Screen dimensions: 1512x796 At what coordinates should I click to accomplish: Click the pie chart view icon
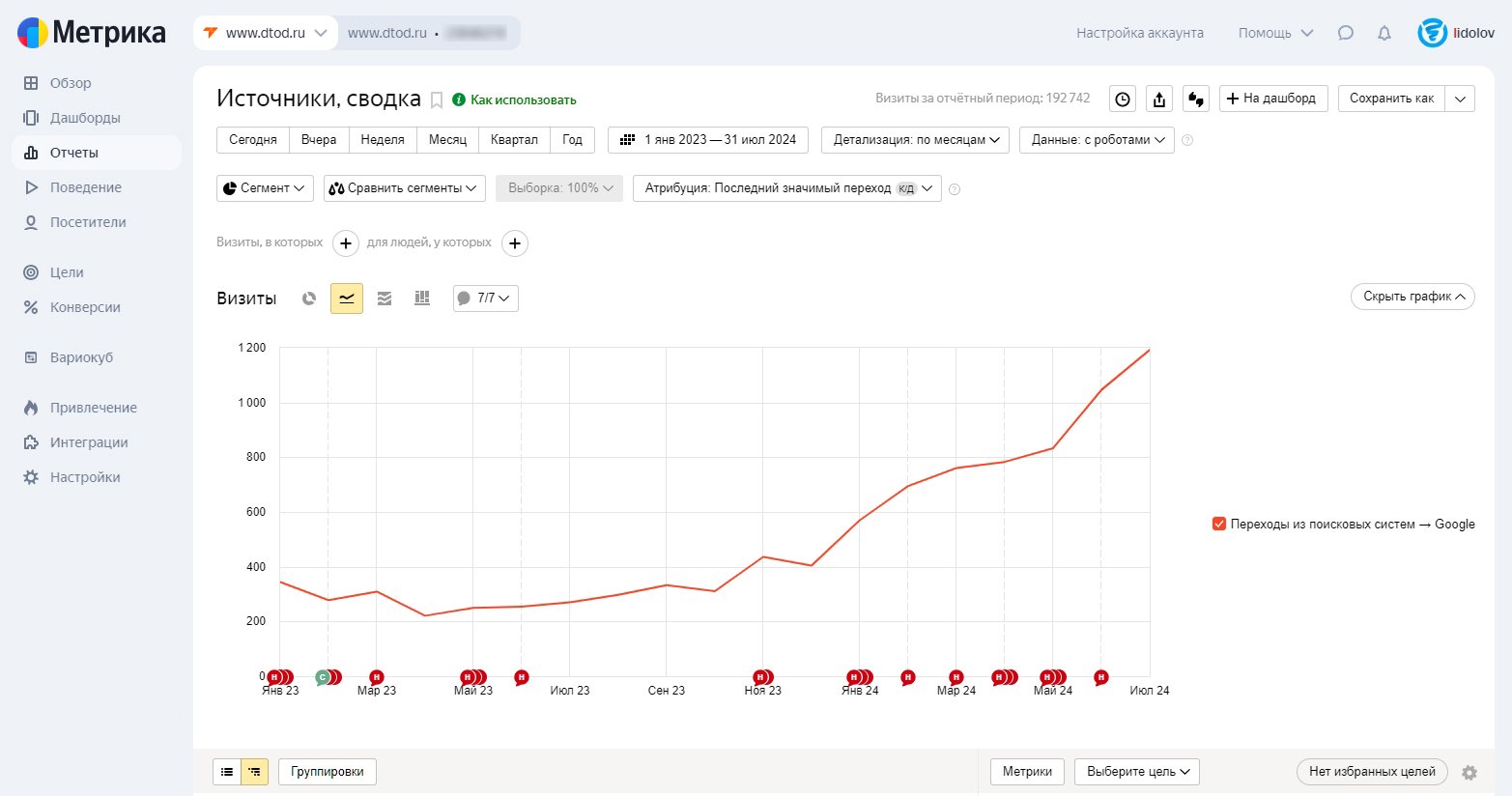(309, 298)
